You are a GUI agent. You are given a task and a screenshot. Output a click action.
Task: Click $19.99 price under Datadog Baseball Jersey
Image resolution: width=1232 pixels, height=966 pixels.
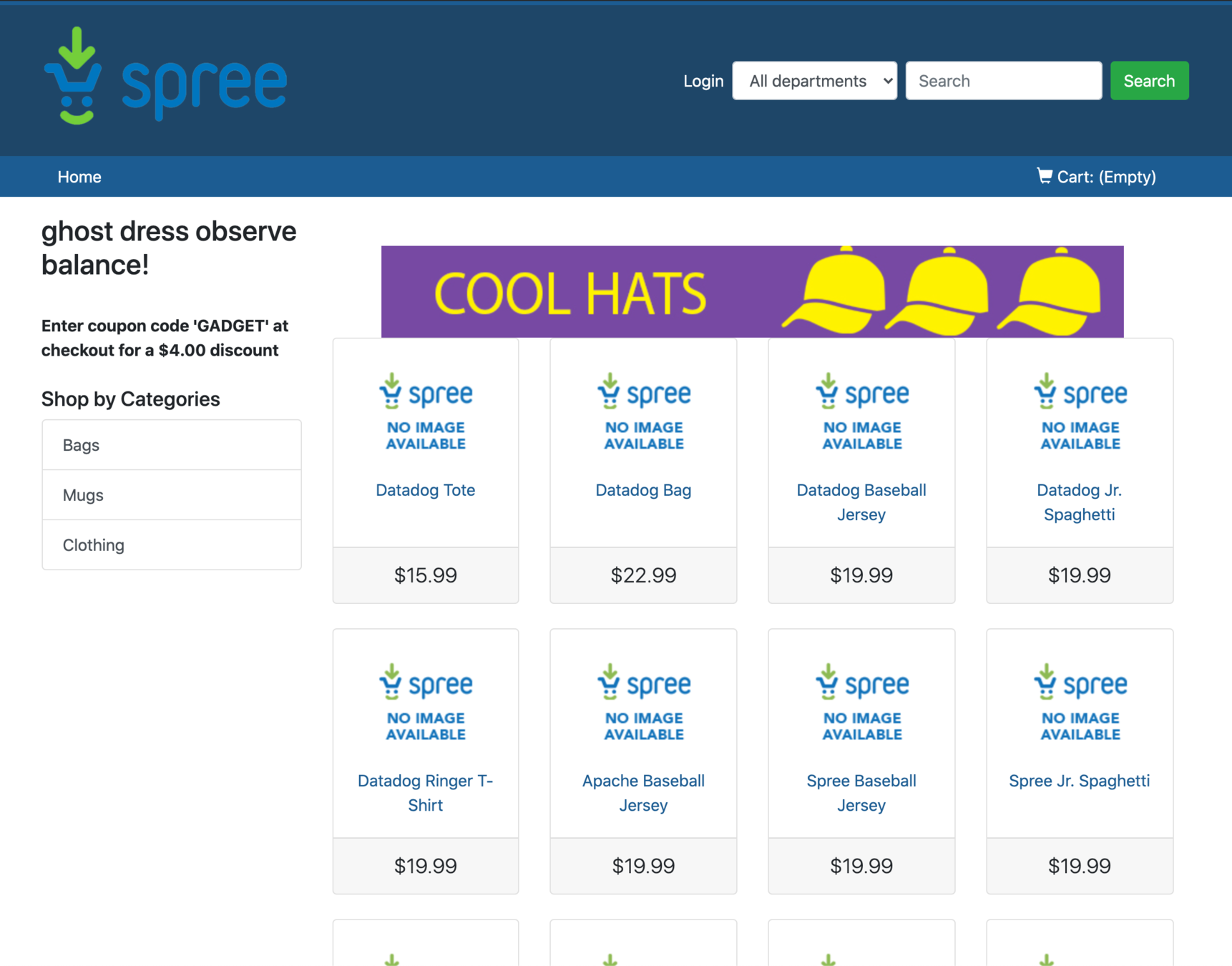point(861,575)
